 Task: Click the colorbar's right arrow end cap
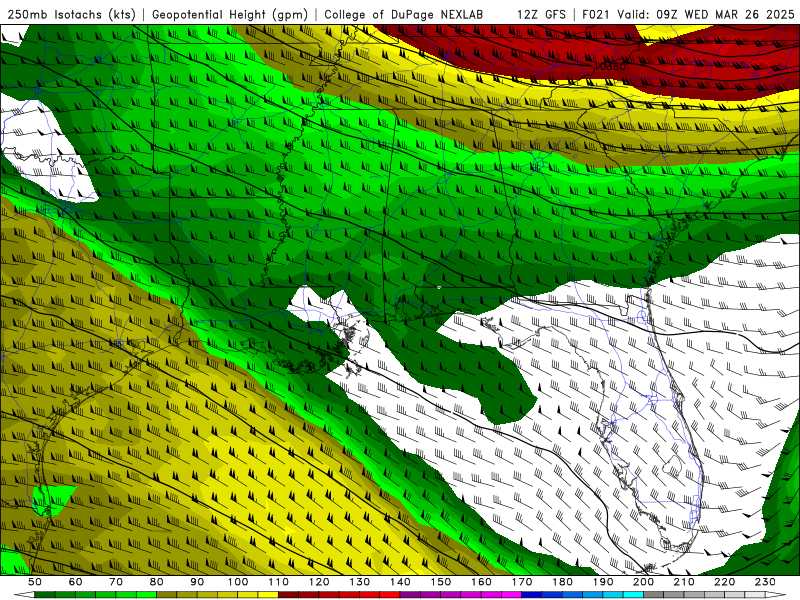pos(776,595)
